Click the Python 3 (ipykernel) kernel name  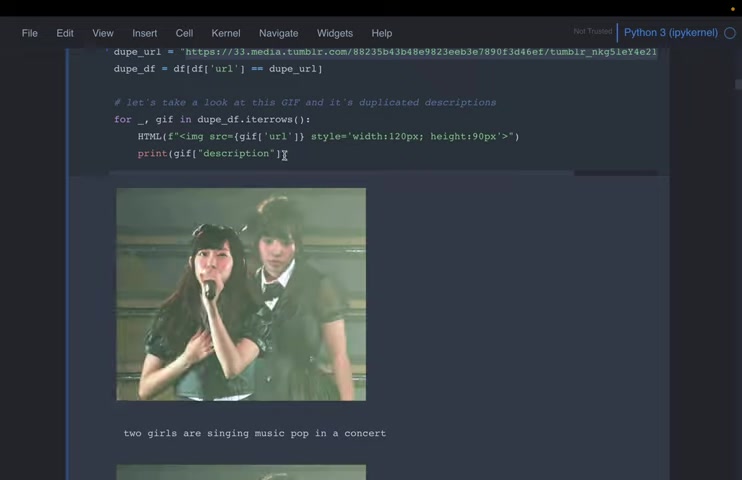[x=671, y=33]
